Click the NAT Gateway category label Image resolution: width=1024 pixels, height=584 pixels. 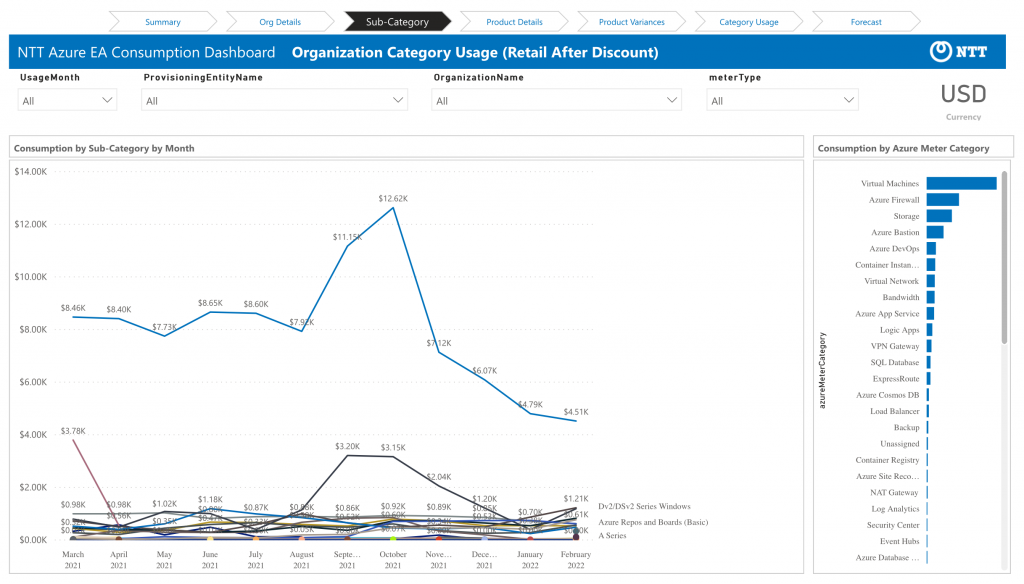coord(894,493)
